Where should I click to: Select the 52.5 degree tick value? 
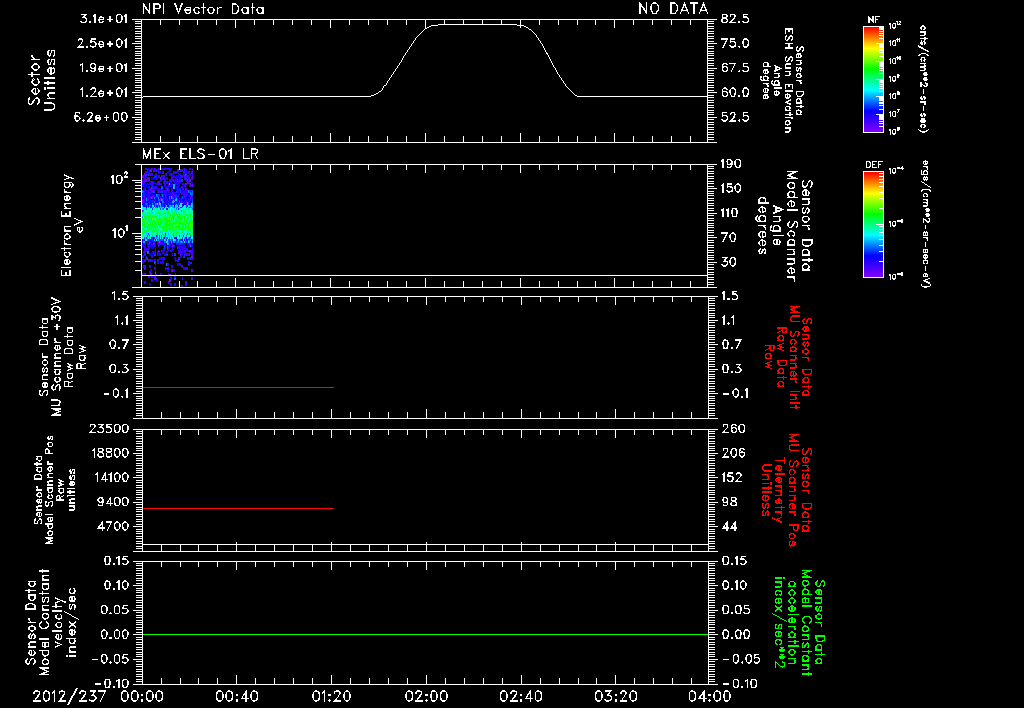click(735, 118)
